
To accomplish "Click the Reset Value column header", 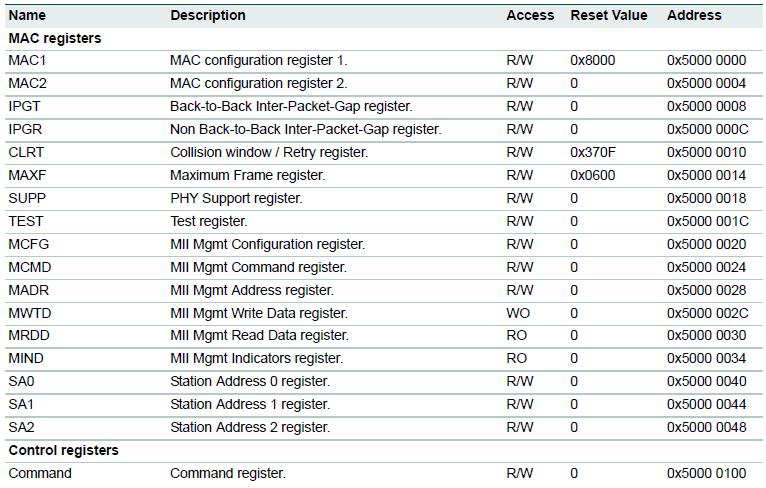I will [x=609, y=15].
